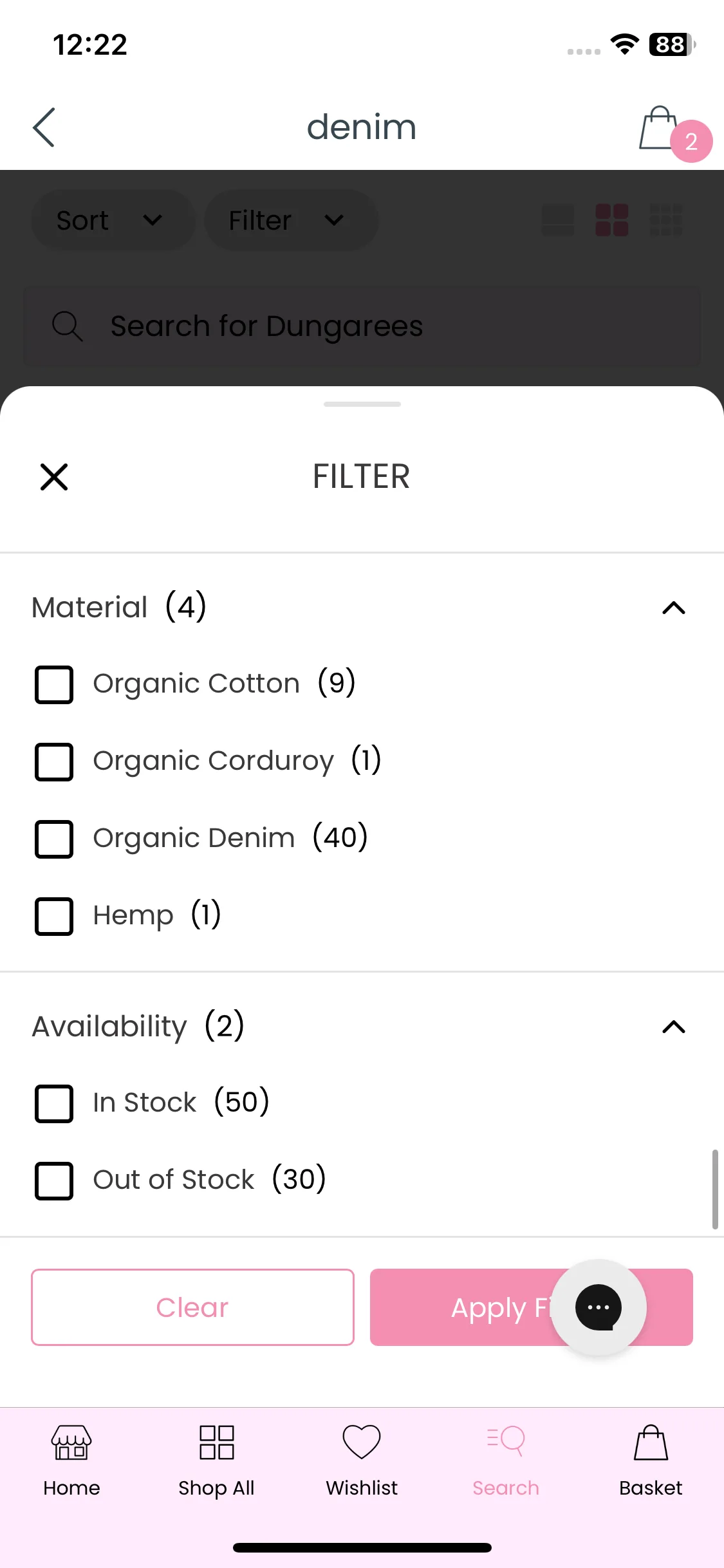Switch to single-column list view
Viewport: 724px width, 1568px height.
click(x=558, y=220)
